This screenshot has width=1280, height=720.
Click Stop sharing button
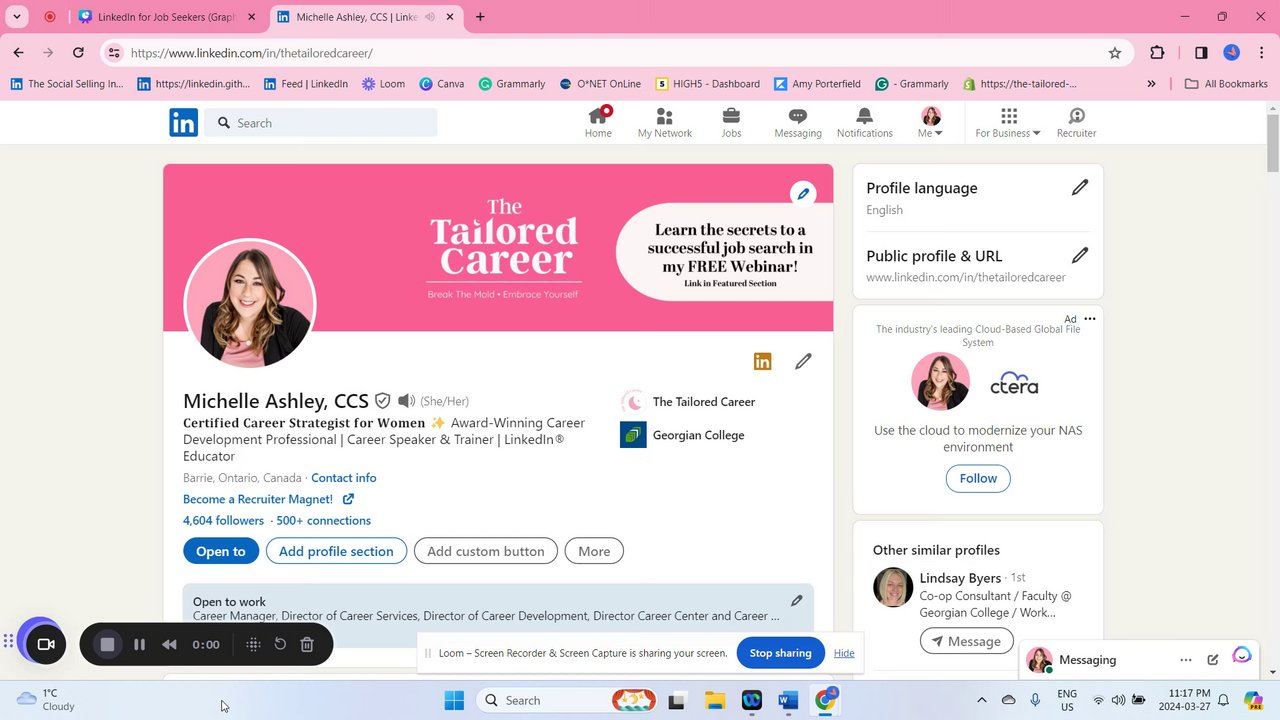(x=780, y=653)
